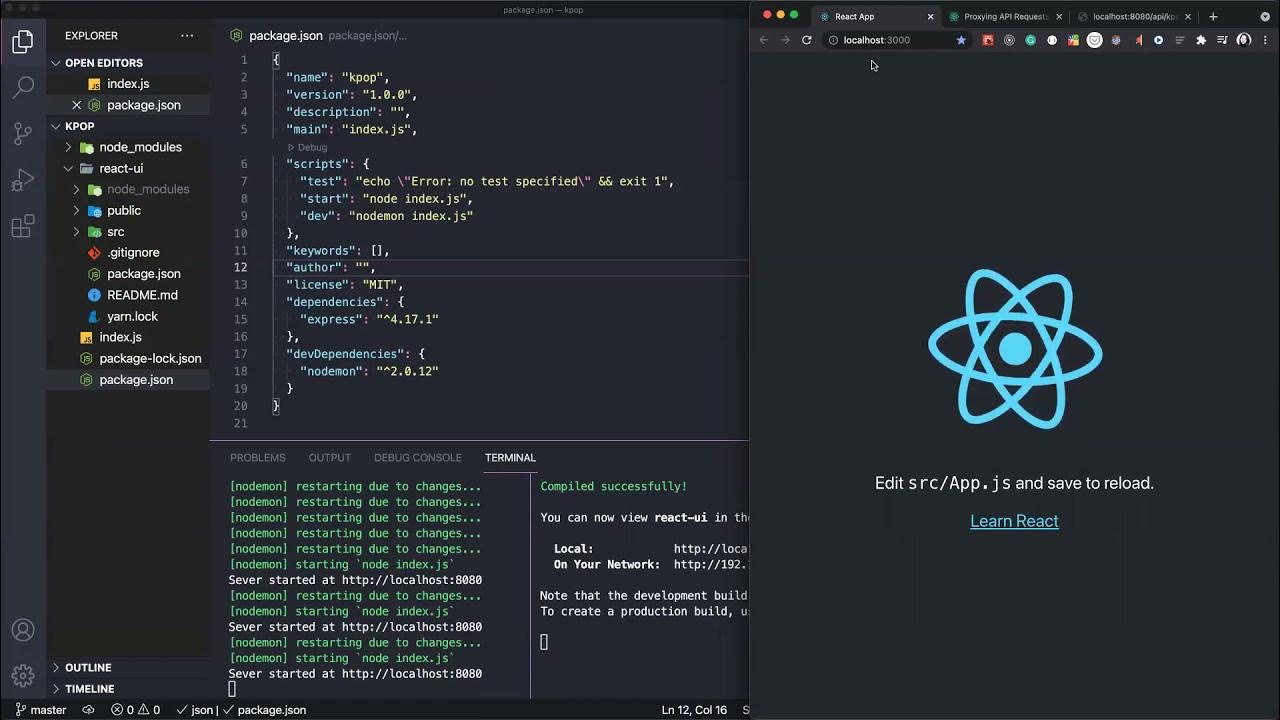This screenshot has height=720, width=1280.
Task: Switch to the Output panel tab
Action: (x=329, y=458)
